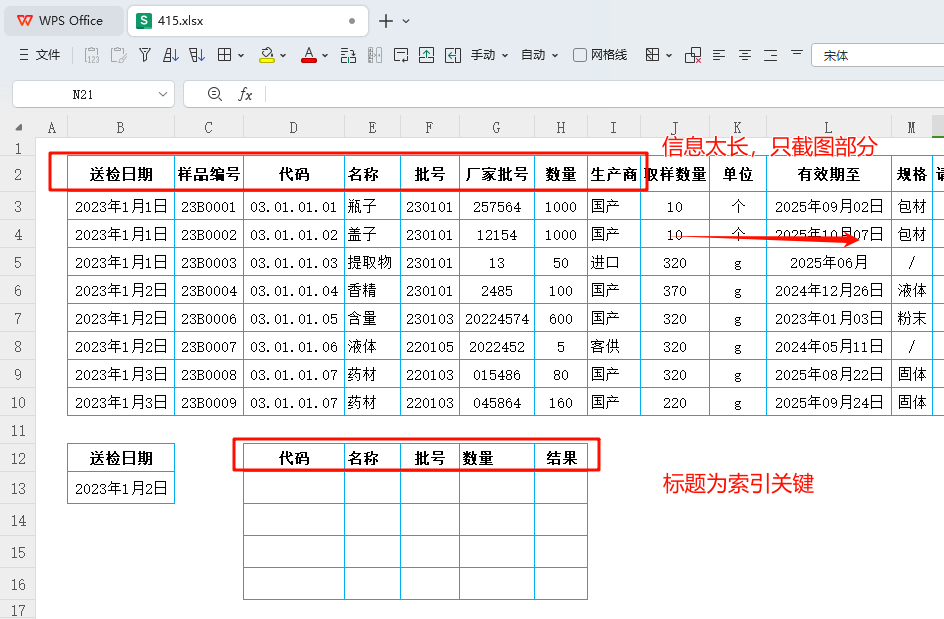The image size is (944, 619).
Task: Align text left
Action: point(719,55)
